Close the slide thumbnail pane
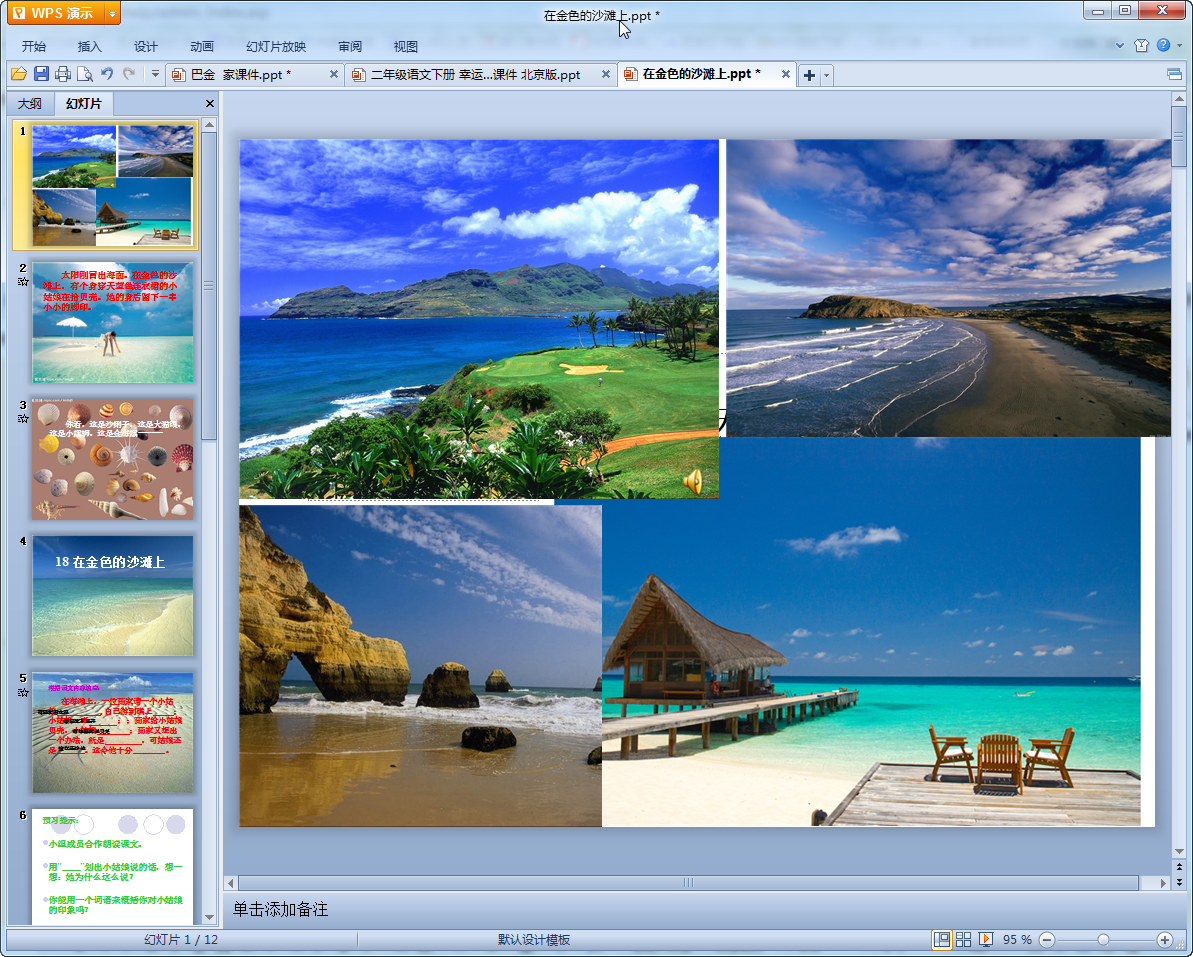Viewport: 1193px width, 957px height. click(x=209, y=103)
